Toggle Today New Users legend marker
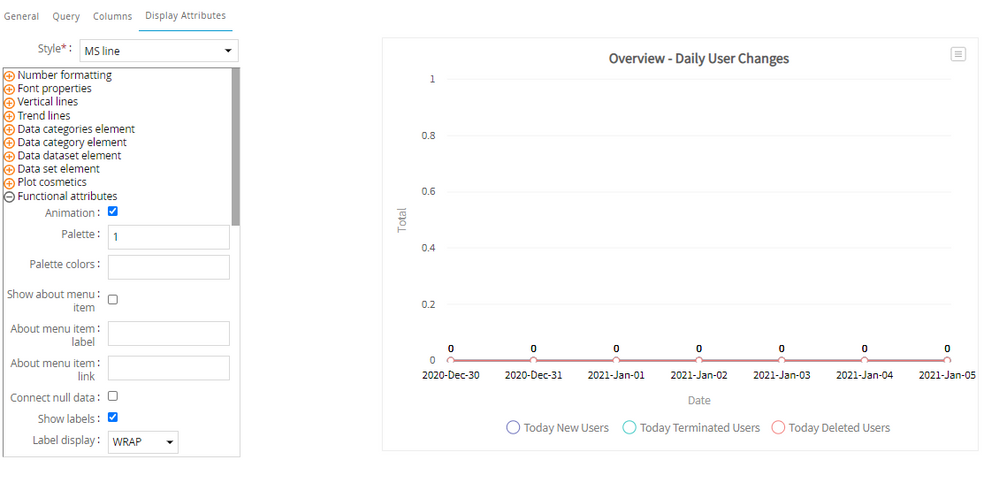 (x=513, y=428)
